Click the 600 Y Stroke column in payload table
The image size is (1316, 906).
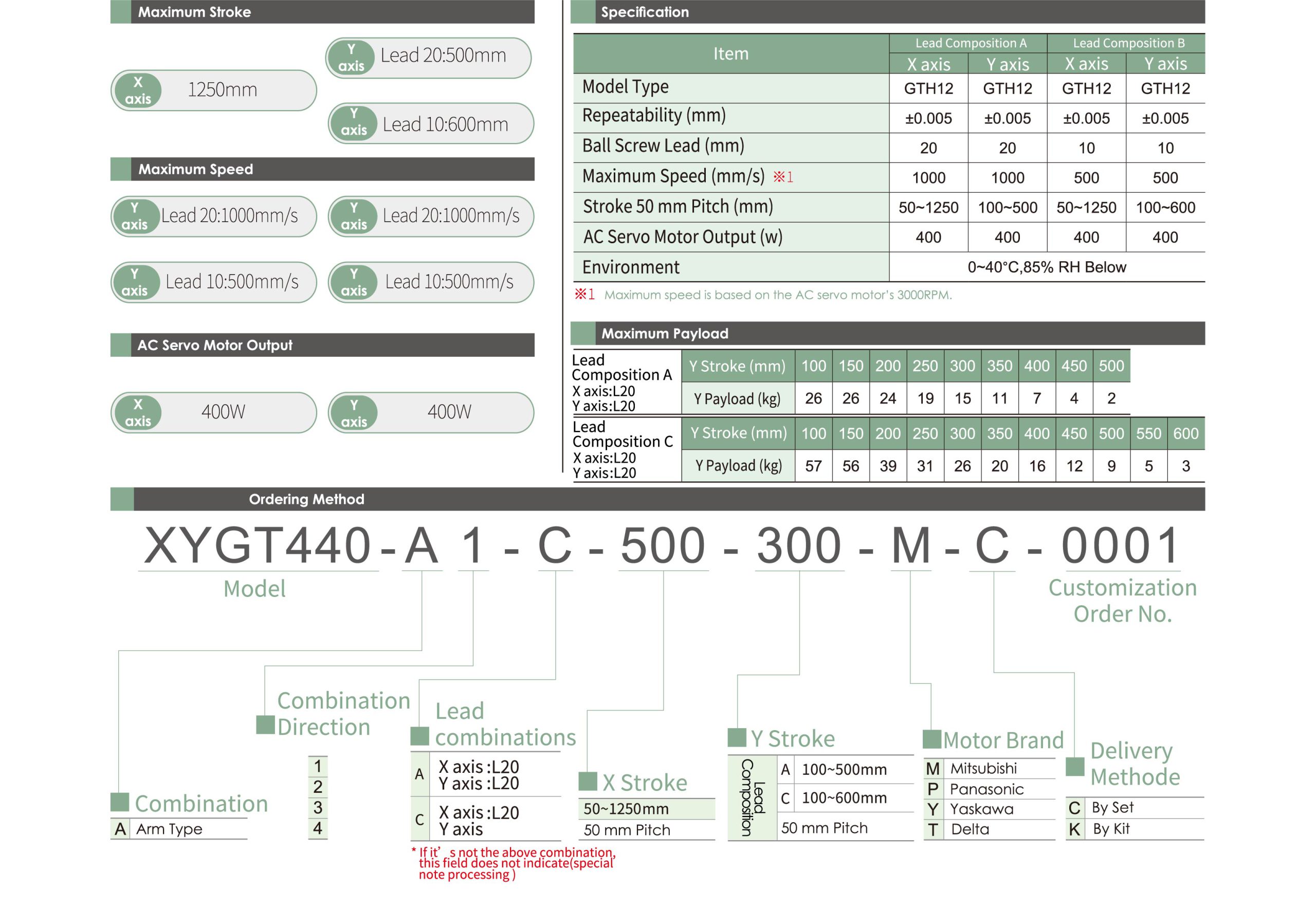(x=1185, y=433)
